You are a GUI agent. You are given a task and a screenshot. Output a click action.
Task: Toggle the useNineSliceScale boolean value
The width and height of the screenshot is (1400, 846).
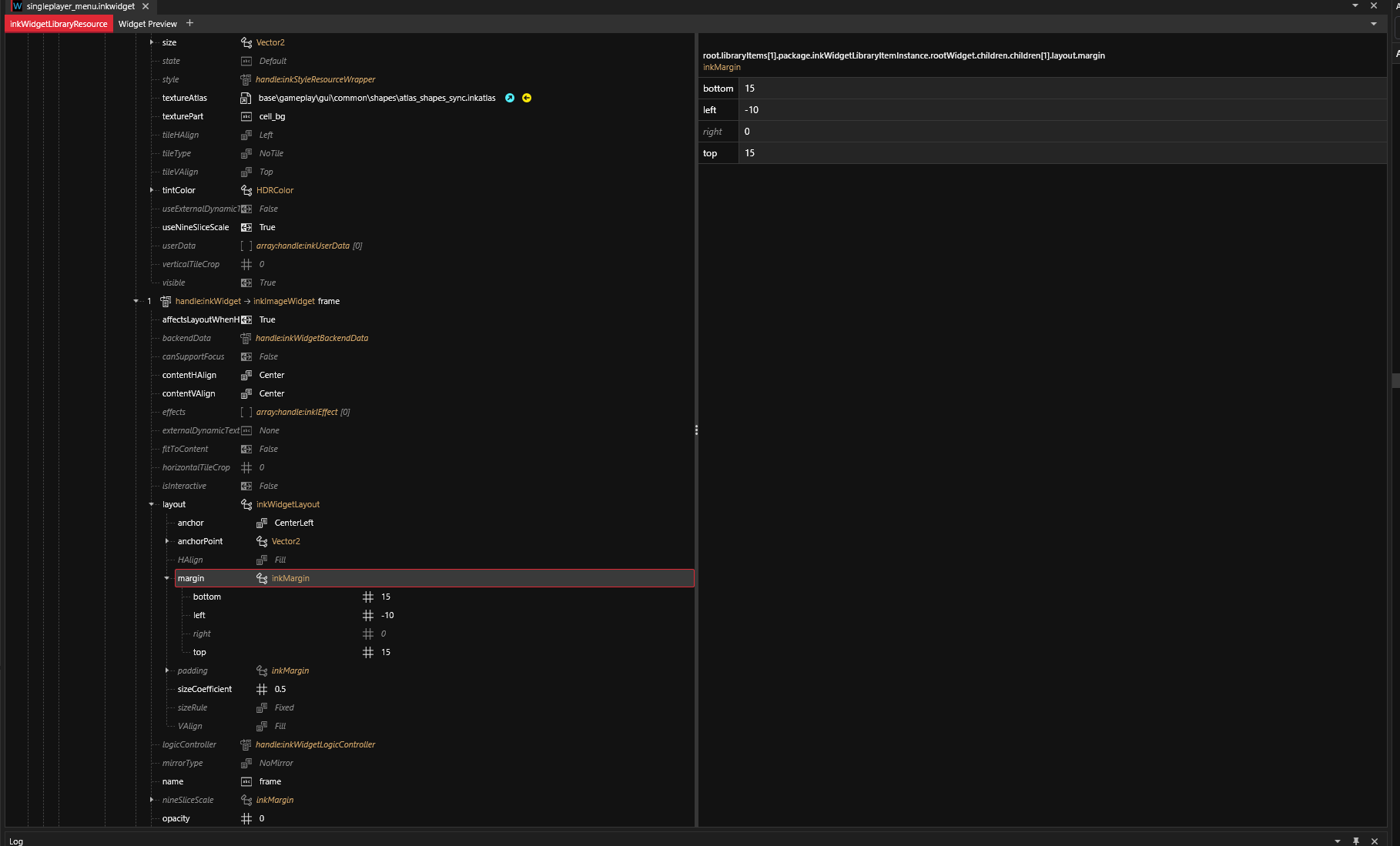coord(267,227)
